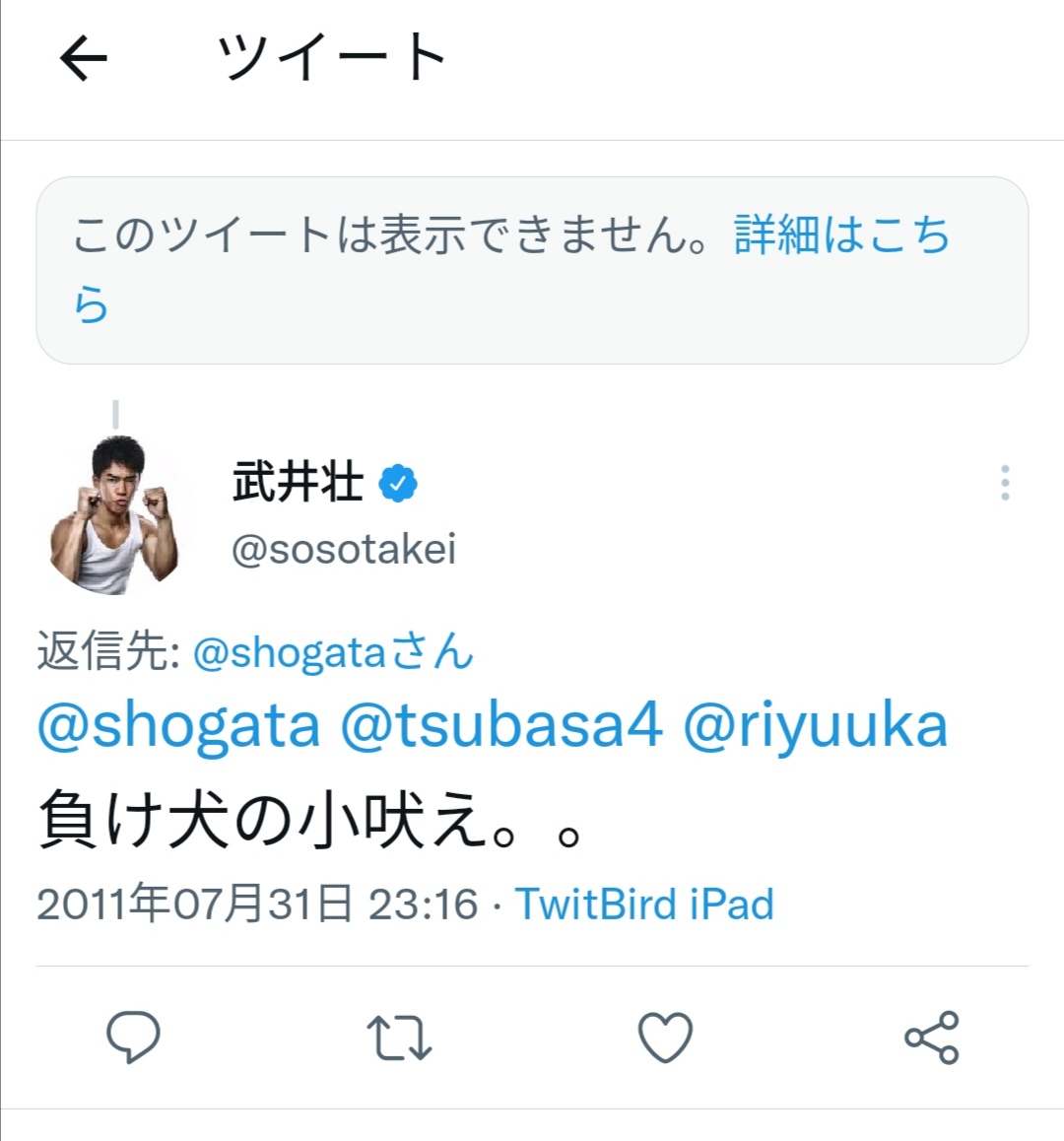Click the 2011年07月31日 23:16 timestamp
The width and height of the screenshot is (1064, 1141).
click(x=257, y=905)
